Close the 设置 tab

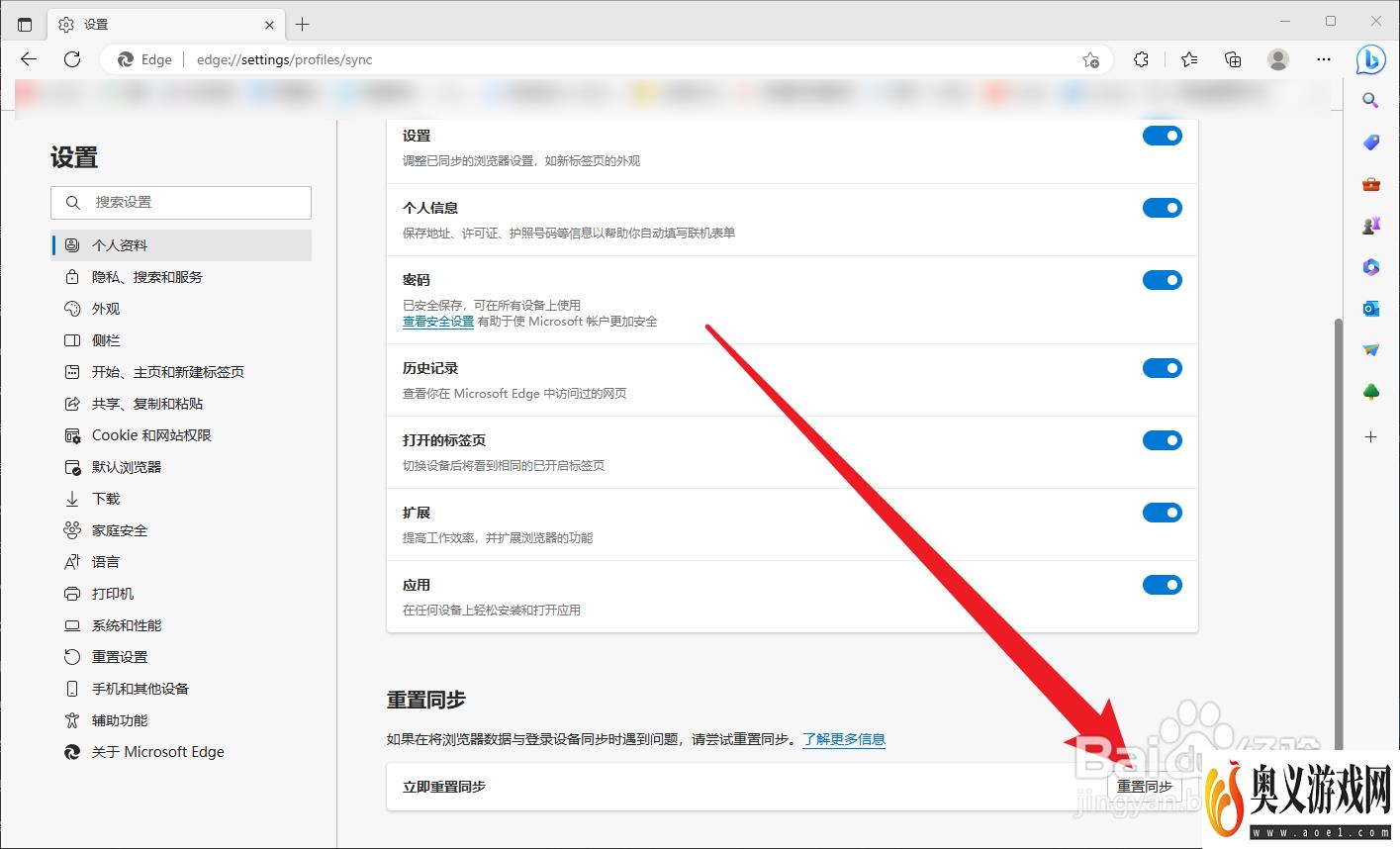(x=269, y=25)
